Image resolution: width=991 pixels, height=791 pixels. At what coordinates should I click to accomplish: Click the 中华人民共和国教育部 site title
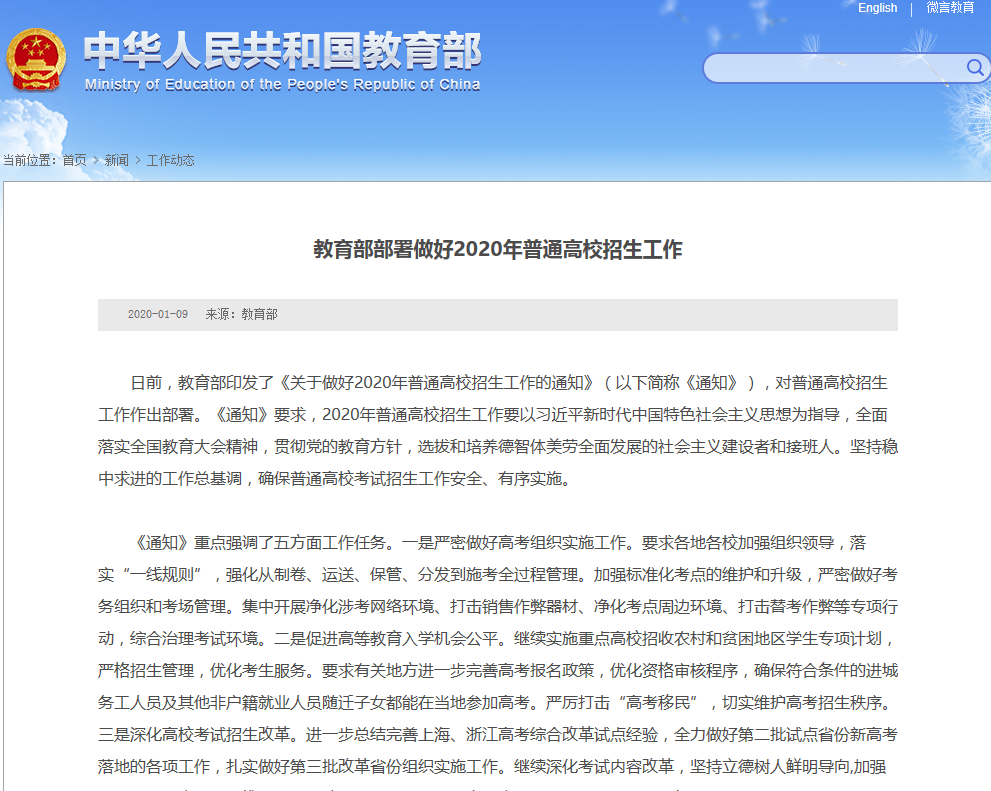tap(283, 51)
